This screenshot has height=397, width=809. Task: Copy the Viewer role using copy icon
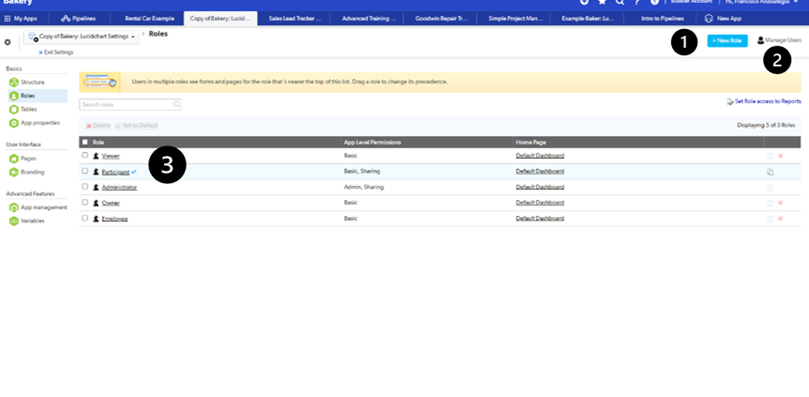pyautogui.click(x=770, y=155)
